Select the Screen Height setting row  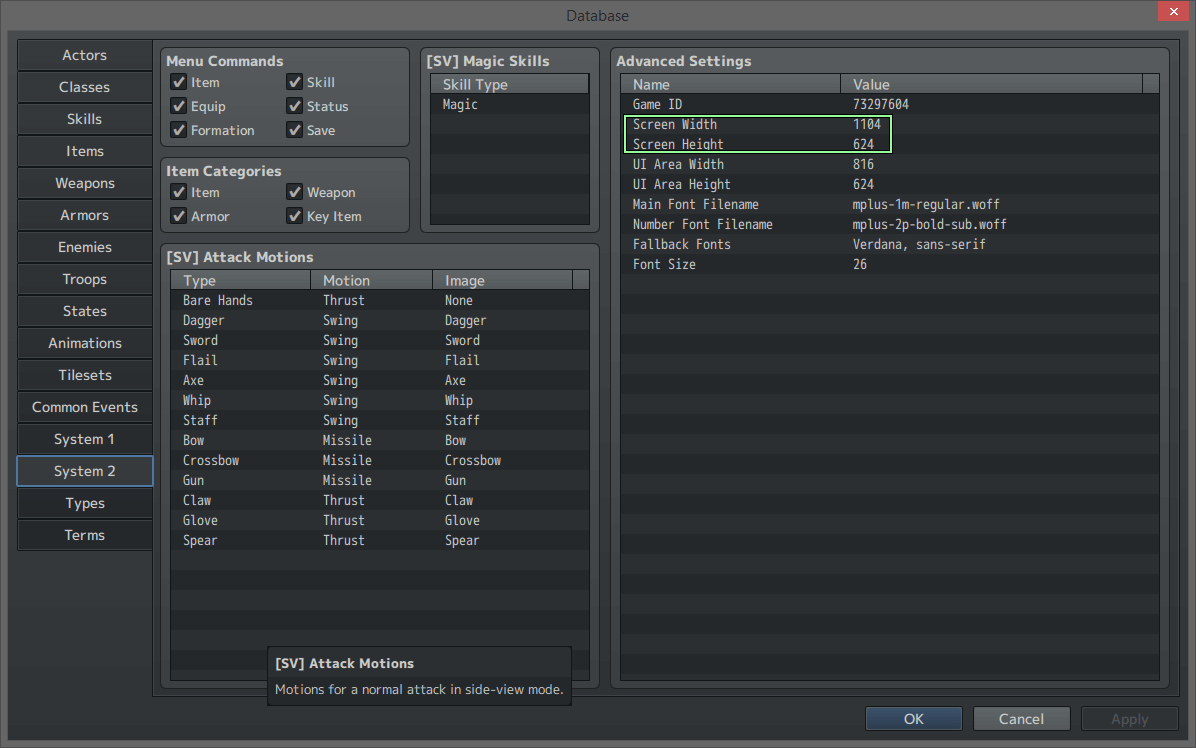click(x=889, y=144)
